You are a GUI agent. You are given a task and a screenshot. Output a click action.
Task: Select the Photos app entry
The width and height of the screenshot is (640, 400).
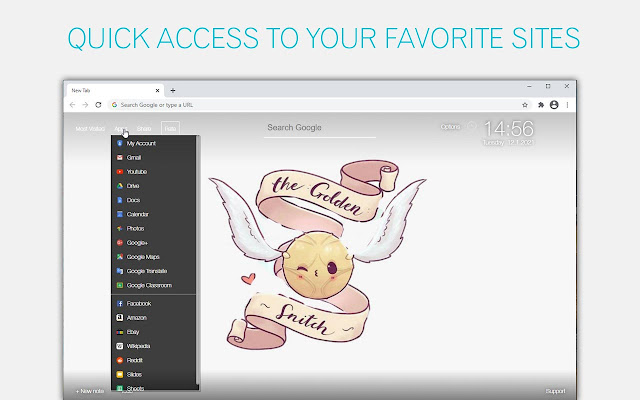click(x=153, y=229)
